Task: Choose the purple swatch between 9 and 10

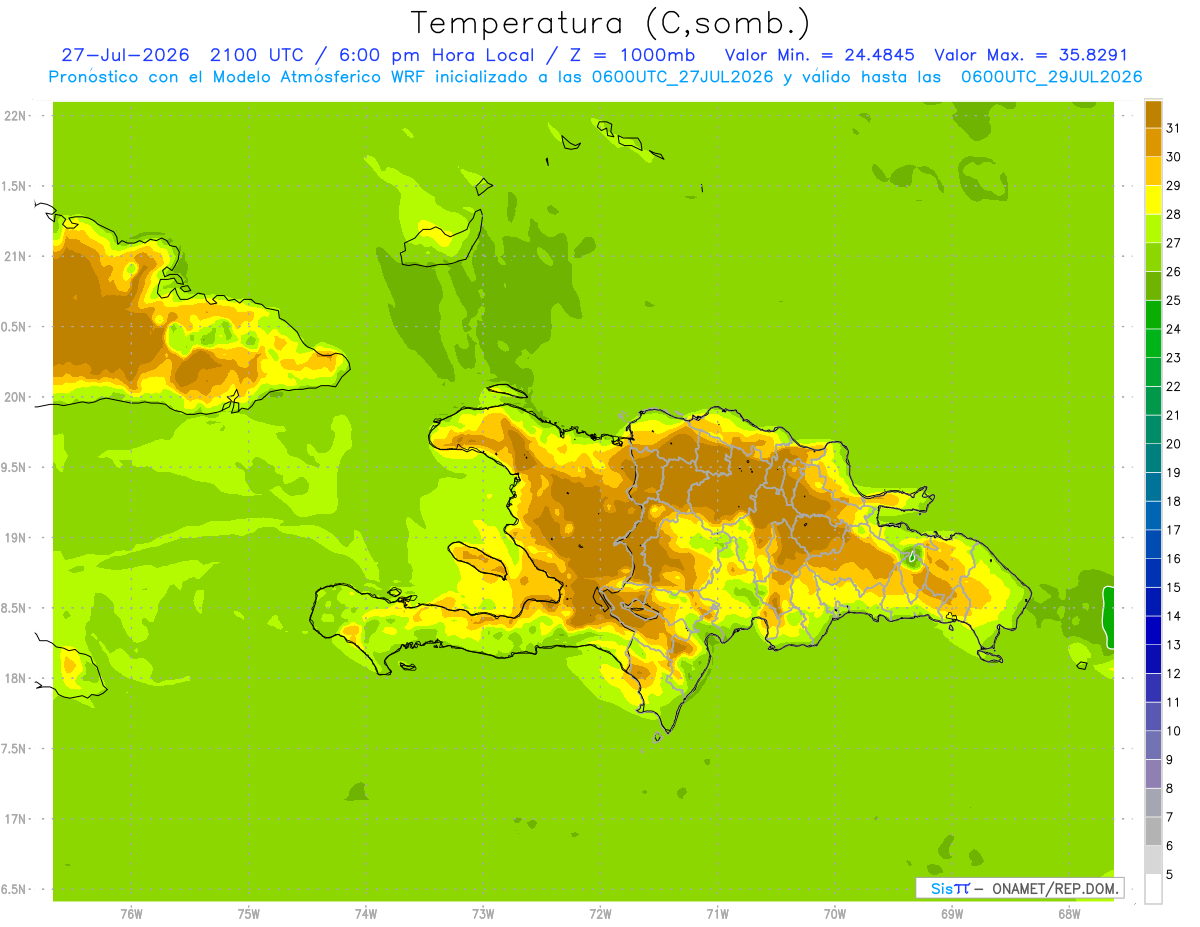Action: (1153, 744)
